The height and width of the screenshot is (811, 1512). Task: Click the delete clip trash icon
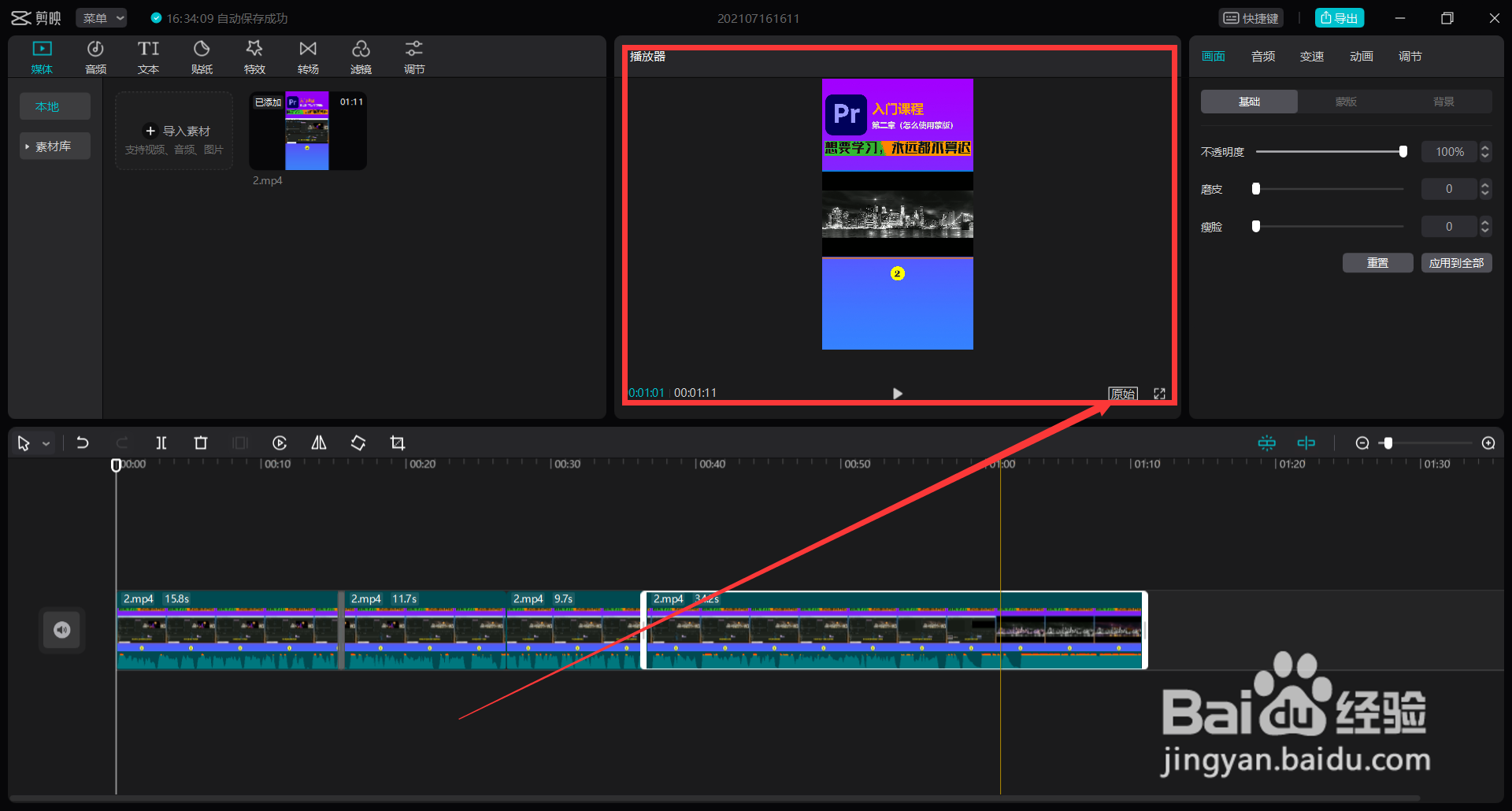click(201, 443)
